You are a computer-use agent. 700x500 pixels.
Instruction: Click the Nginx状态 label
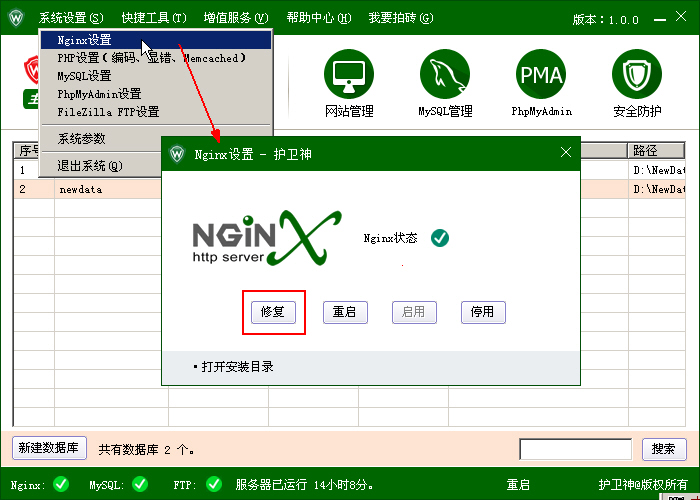click(390, 238)
